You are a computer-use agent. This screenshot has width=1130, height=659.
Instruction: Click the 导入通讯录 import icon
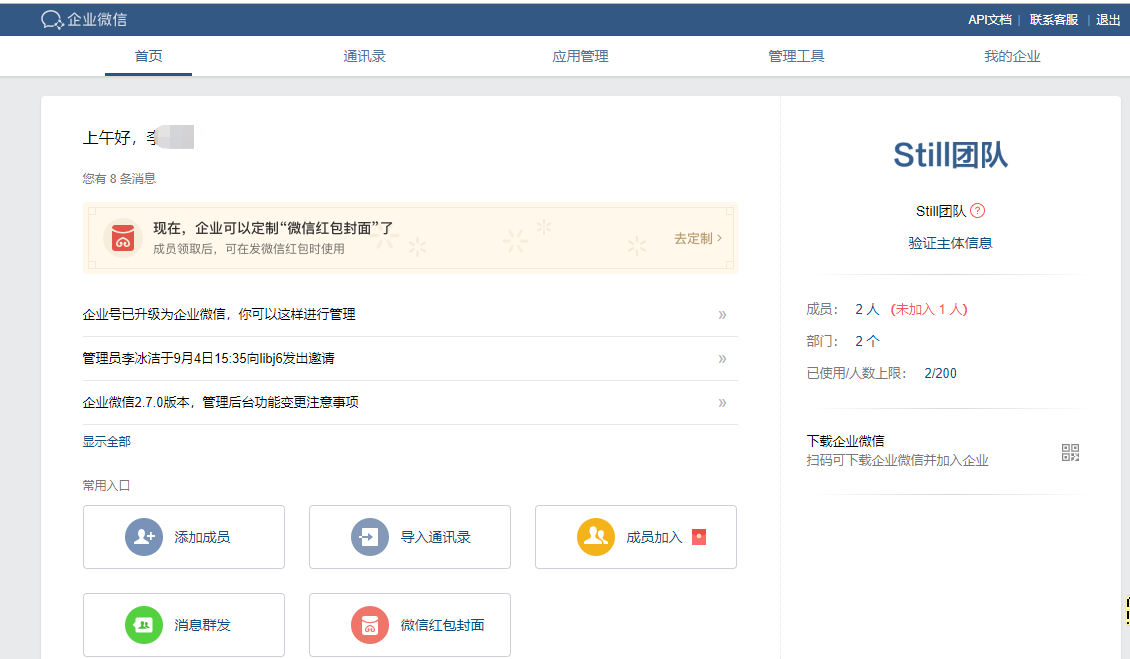[x=370, y=537]
